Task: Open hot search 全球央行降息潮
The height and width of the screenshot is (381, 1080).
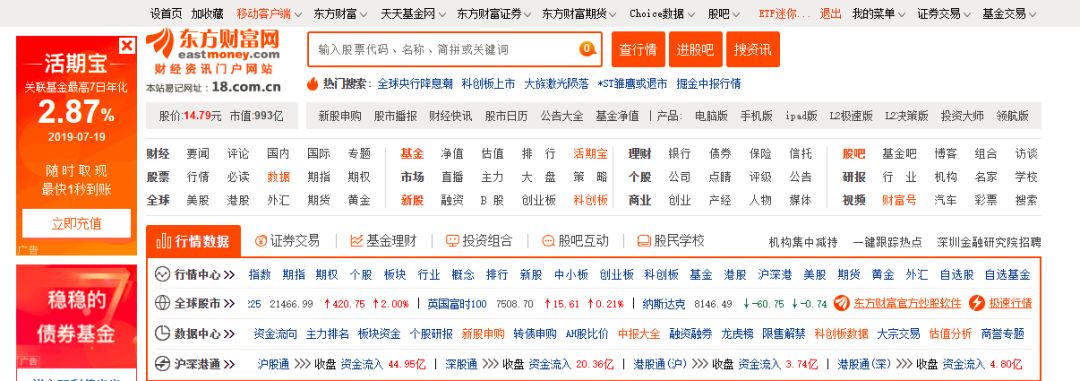Action: point(415,83)
